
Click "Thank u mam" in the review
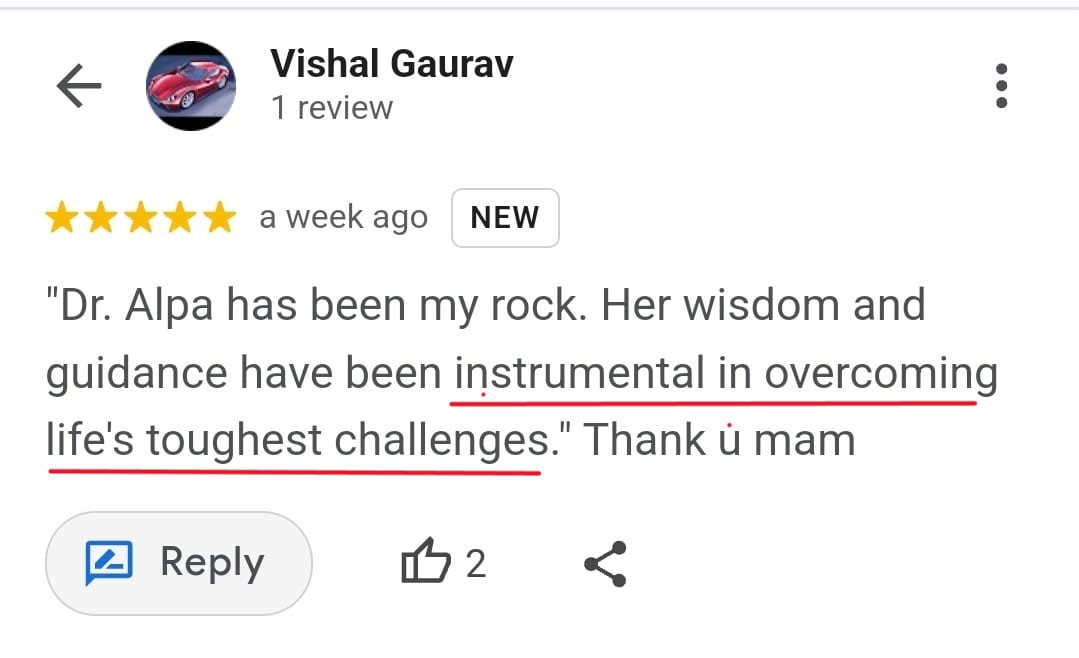click(719, 440)
